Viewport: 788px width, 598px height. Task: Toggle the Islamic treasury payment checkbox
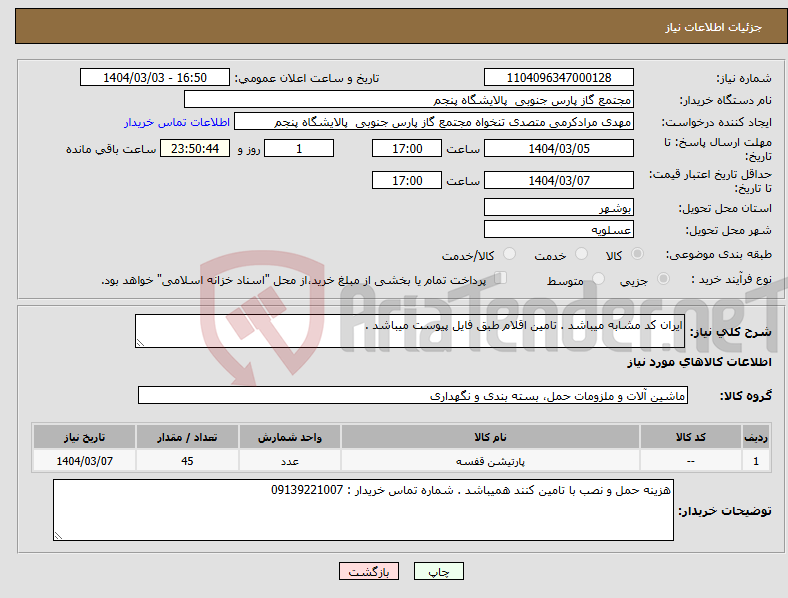click(x=501, y=278)
